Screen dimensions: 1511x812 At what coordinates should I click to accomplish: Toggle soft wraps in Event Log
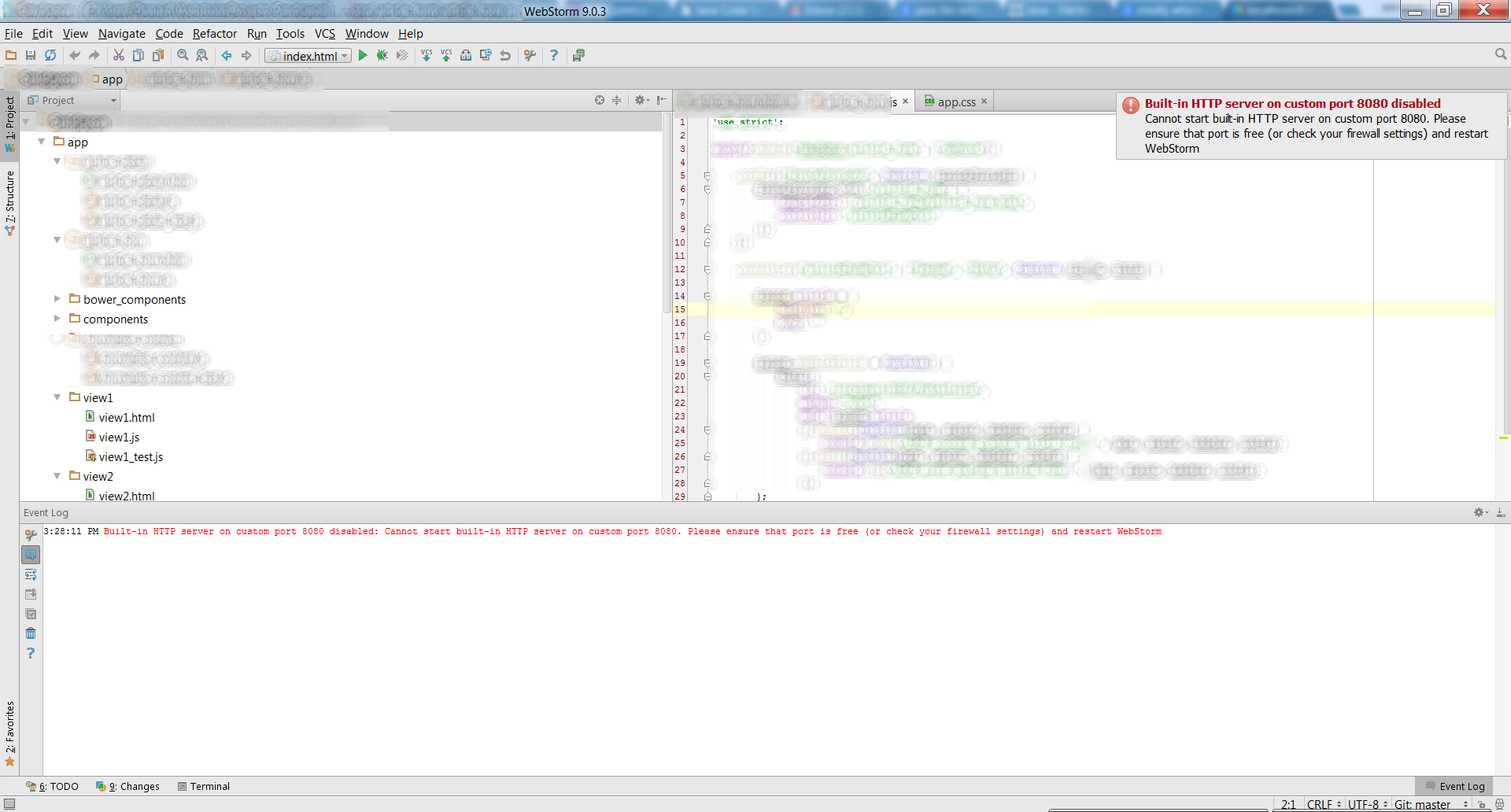[x=31, y=574]
